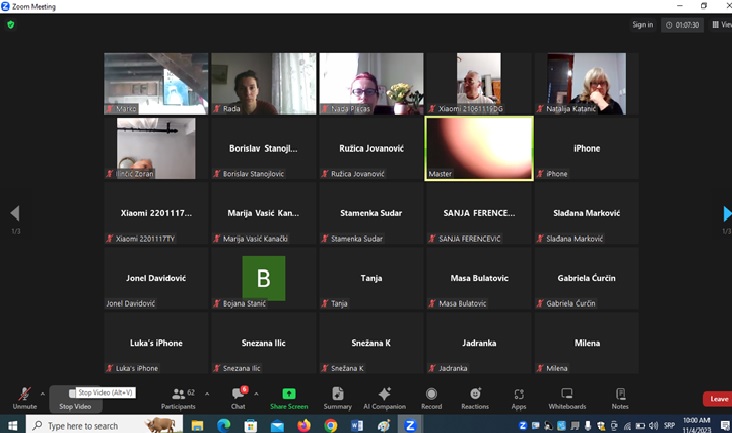Open Zoom Apps
Image resolution: width=732 pixels, height=433 pixels.
point(519,398)
